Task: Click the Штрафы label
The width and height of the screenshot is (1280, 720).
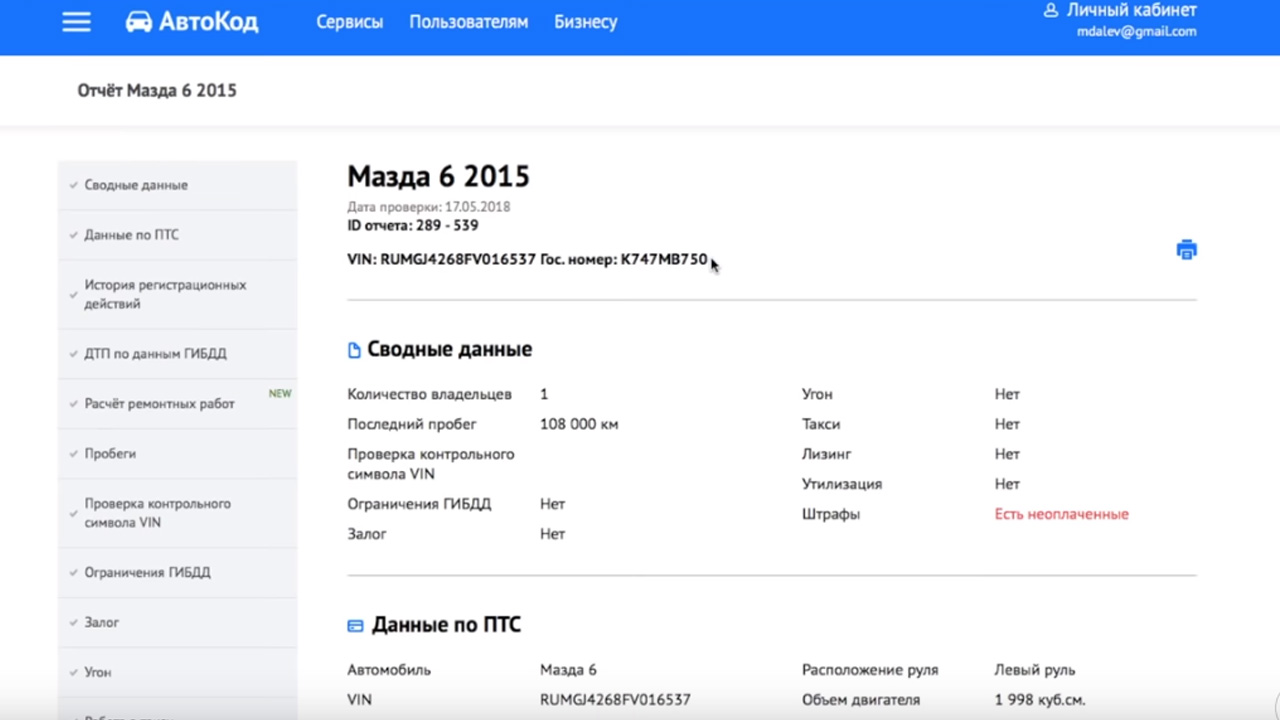Action: click(x=831, y=514)
